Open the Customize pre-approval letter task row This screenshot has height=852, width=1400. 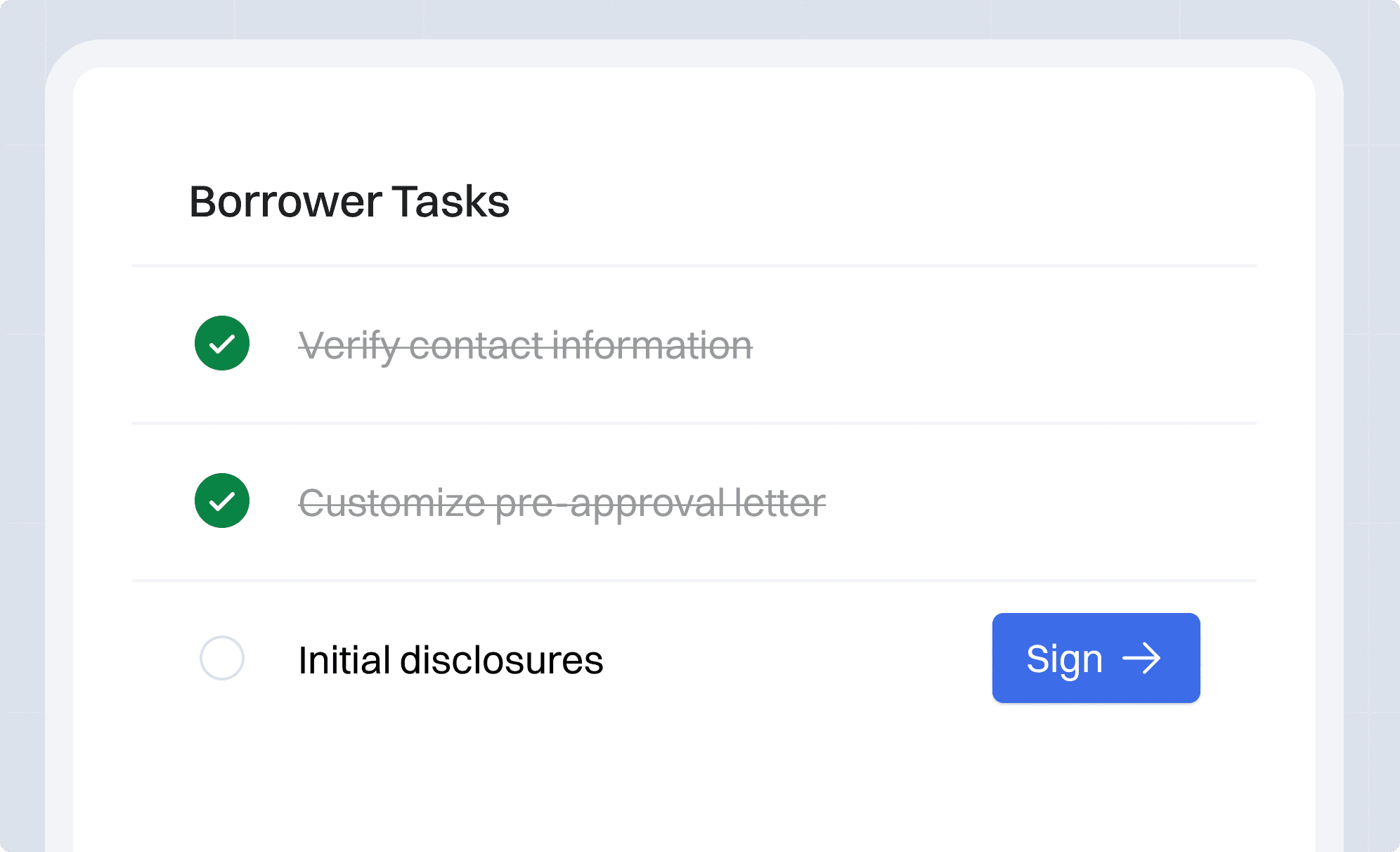[x=633, y=501]
